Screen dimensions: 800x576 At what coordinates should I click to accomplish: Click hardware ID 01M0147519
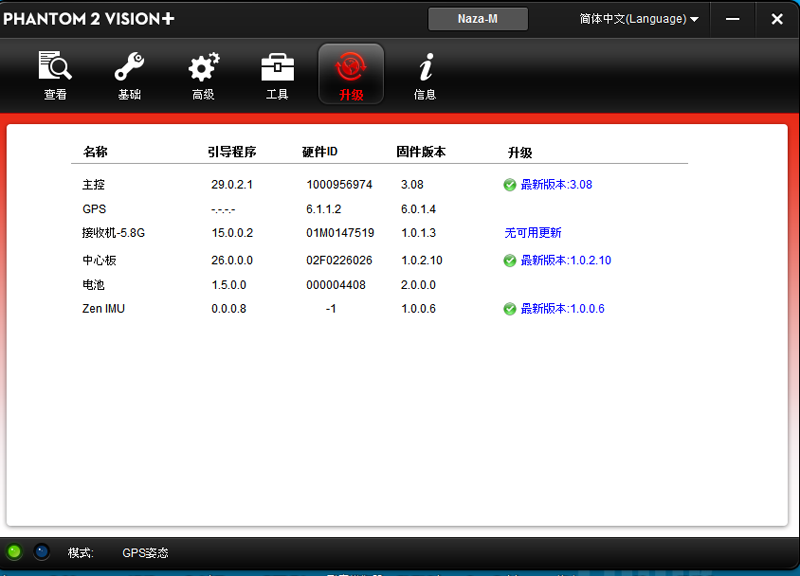pyautogui.click(x=340, y=233)
